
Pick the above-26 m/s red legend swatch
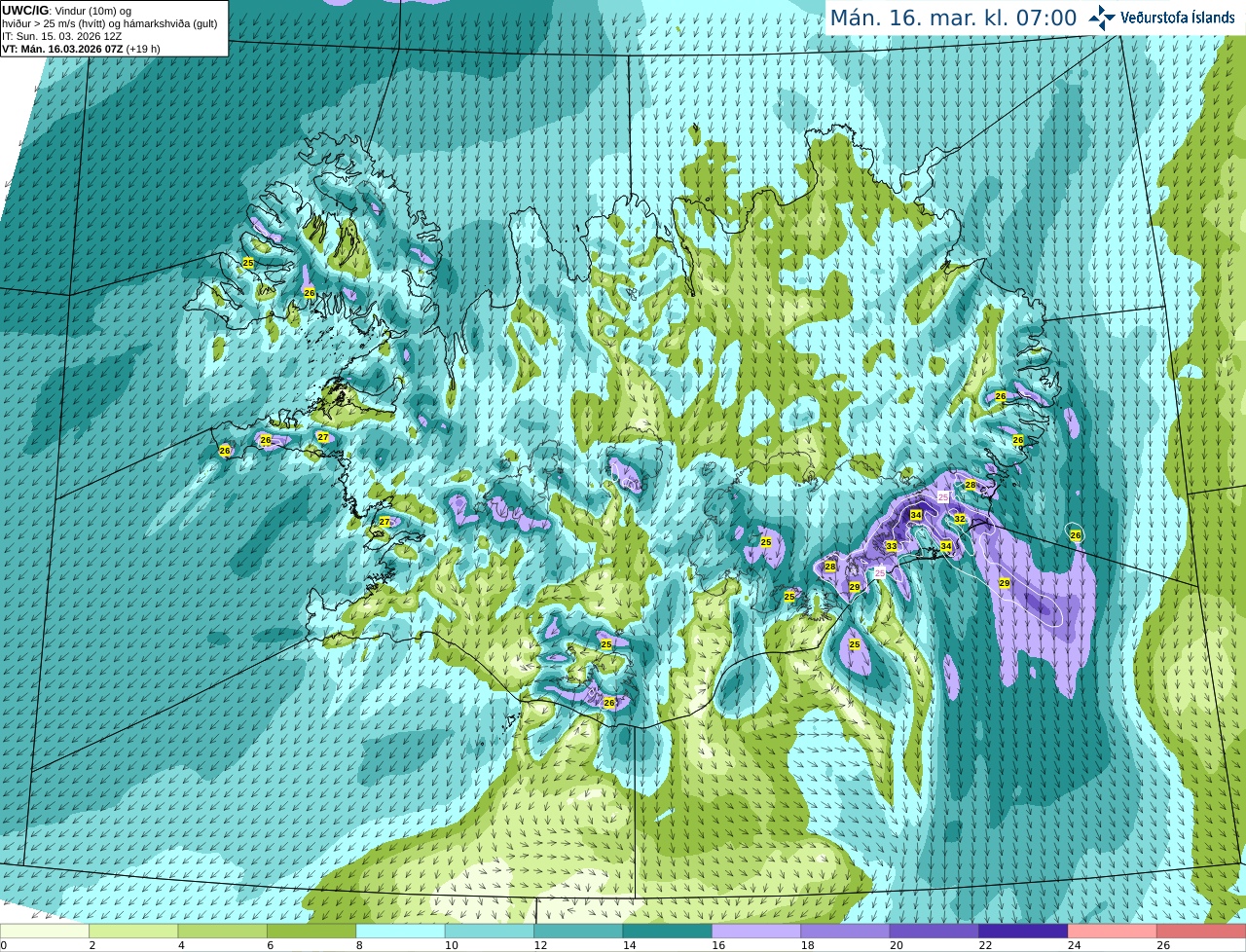point(1201,932)
